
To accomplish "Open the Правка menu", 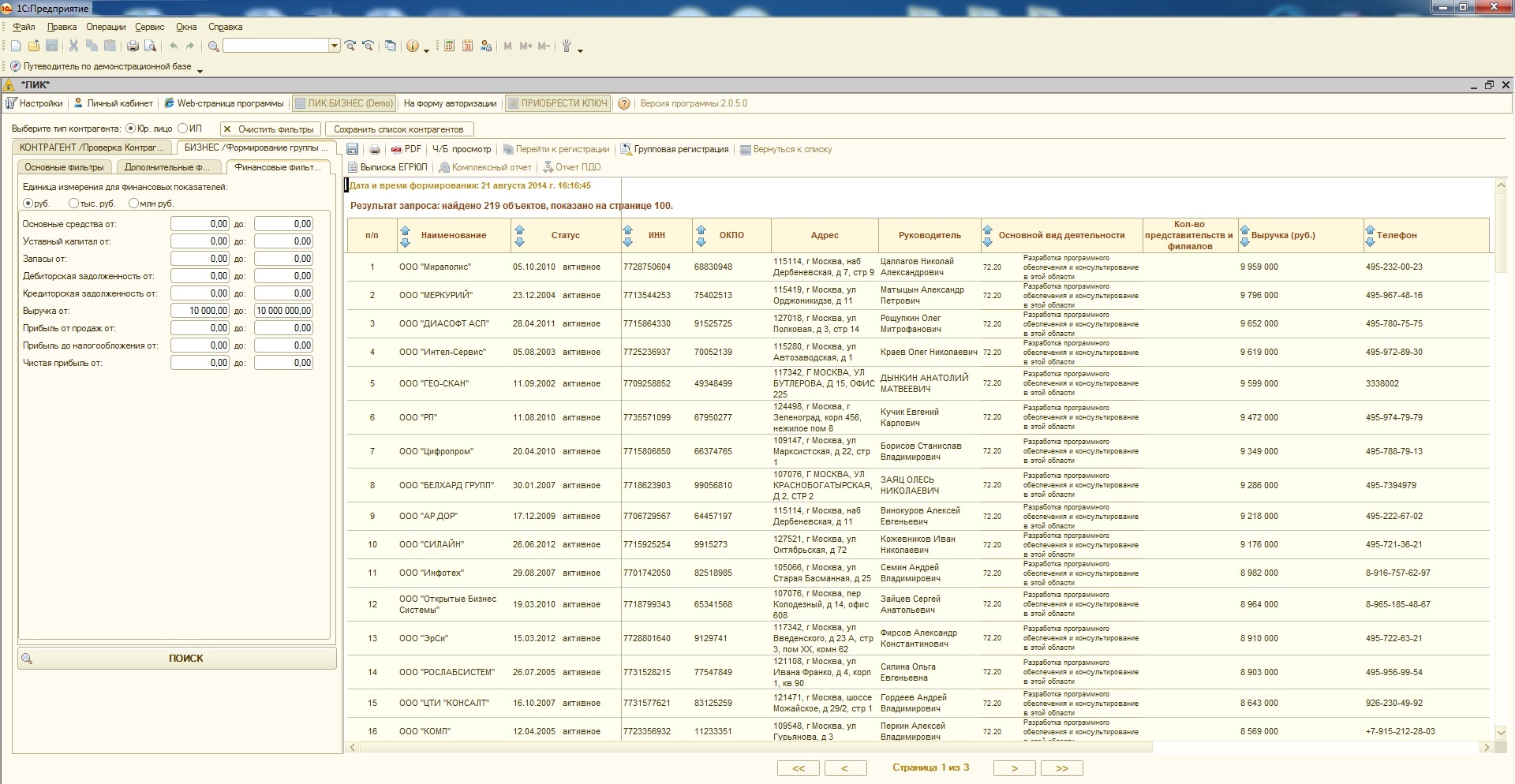I will coord(62,27).
